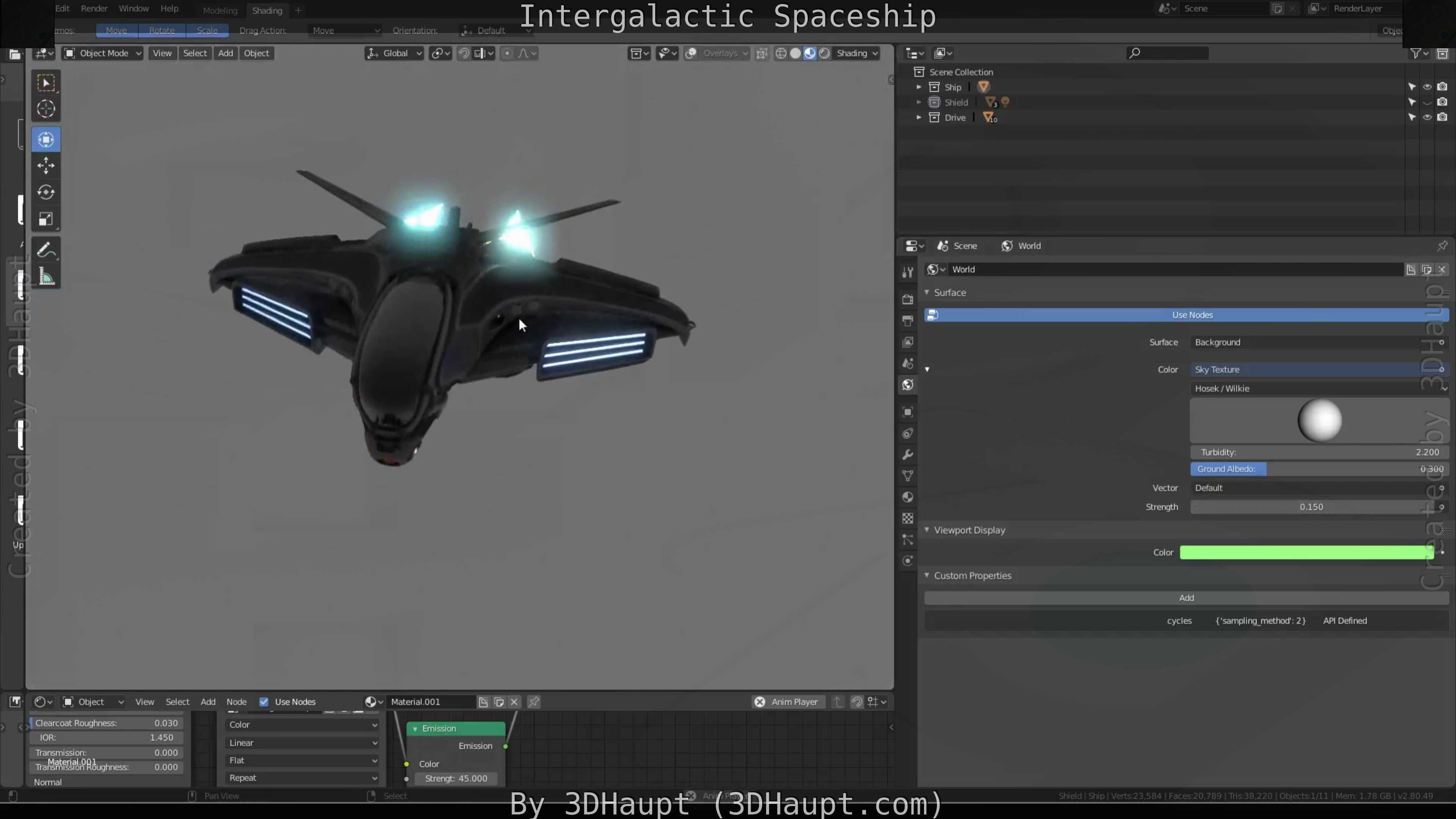Image resolution: width=1456 pixels, height=819 pixels.
Task: Select the Annotate pencil tool
Action: pos(46,250)
